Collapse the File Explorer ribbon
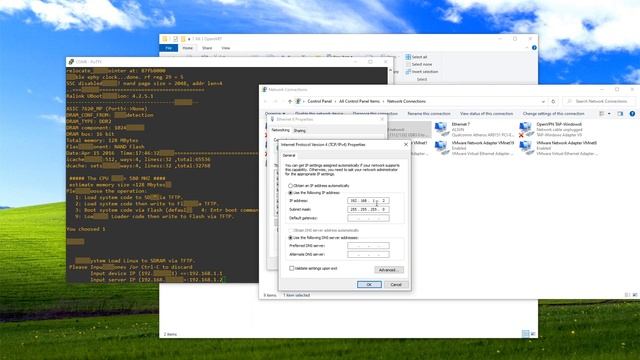The image size is (640, 360). click(527, 48)
